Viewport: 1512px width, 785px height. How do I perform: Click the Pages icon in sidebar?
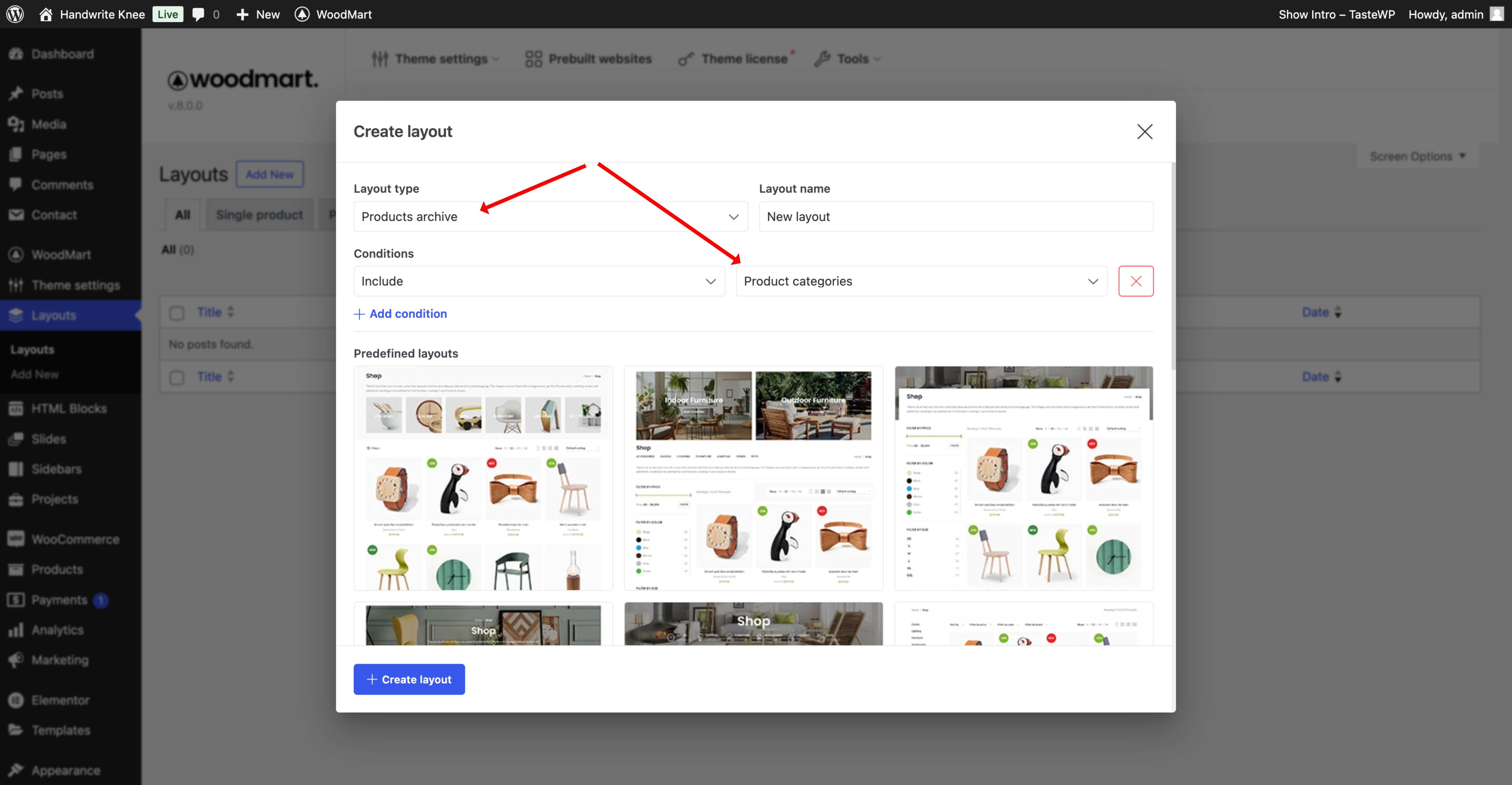[x=16, y=154]
